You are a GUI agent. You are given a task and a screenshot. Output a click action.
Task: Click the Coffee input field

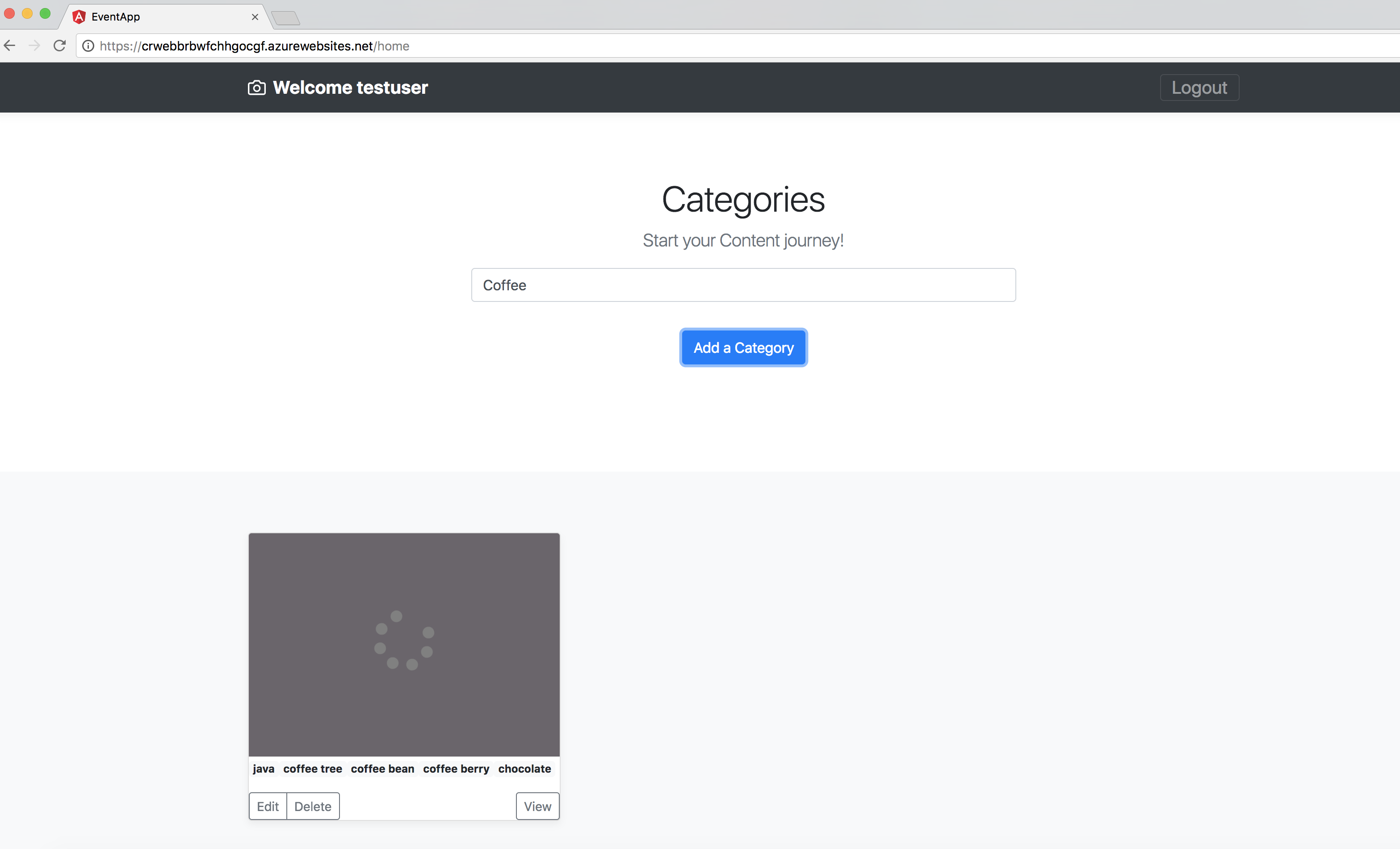click(744, 285)
